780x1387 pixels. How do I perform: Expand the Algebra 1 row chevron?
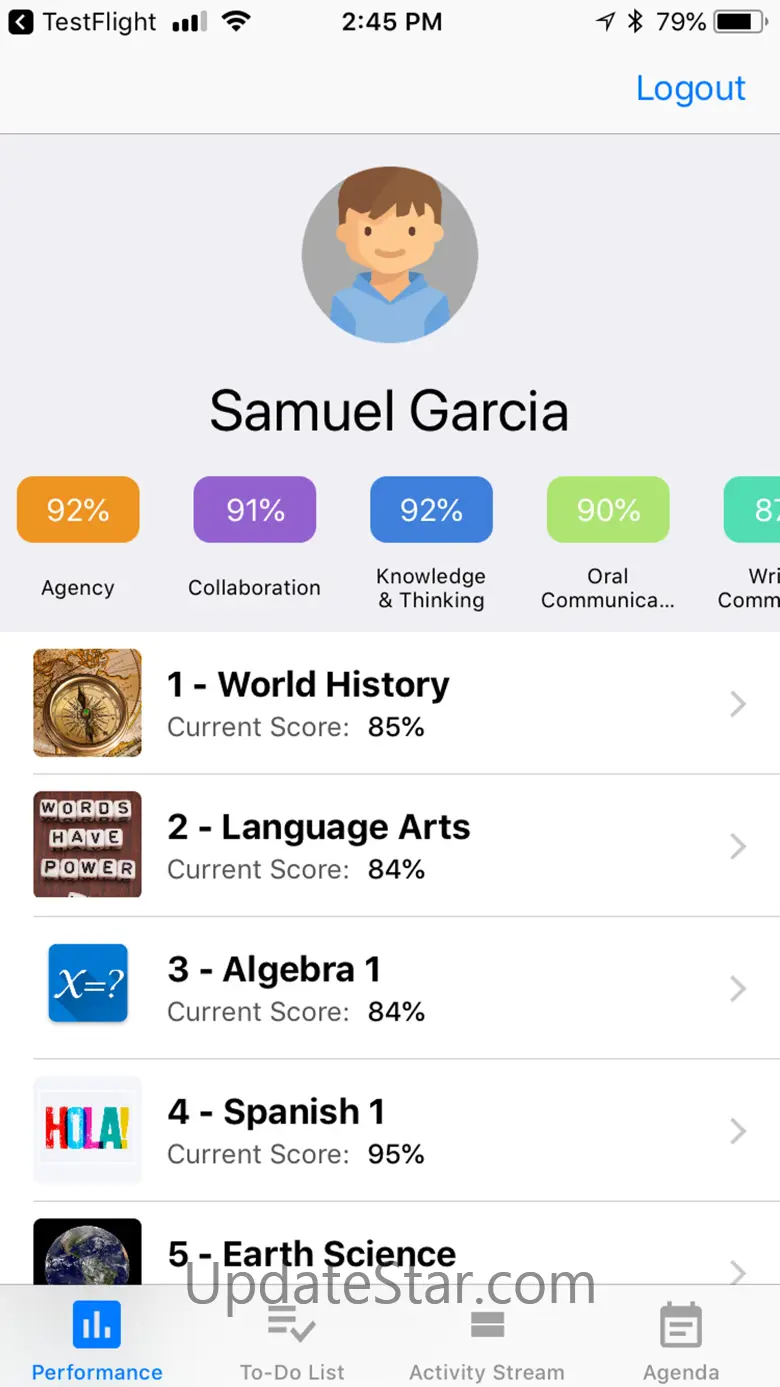coord(739,988)
